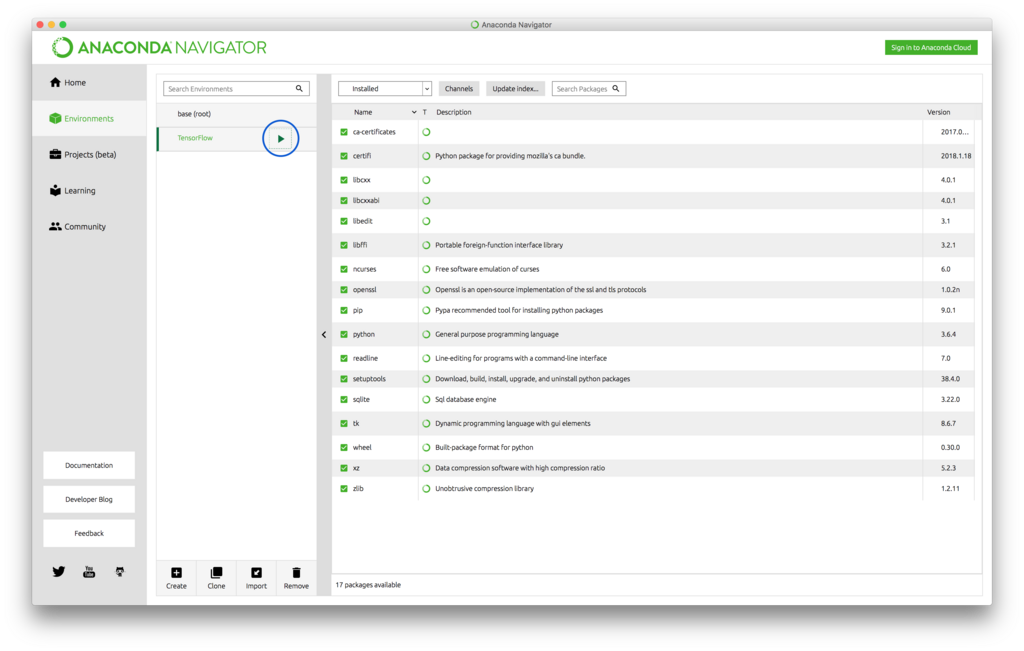
Task: Click the type icon for xz
Action: (x=426, y=468)
